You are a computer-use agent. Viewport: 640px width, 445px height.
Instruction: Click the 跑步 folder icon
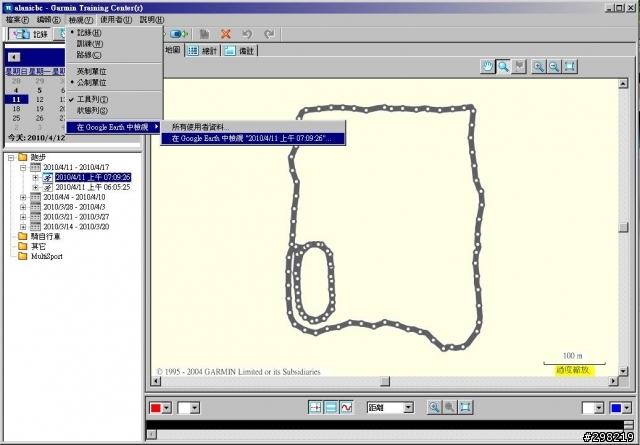coord(23,157)
